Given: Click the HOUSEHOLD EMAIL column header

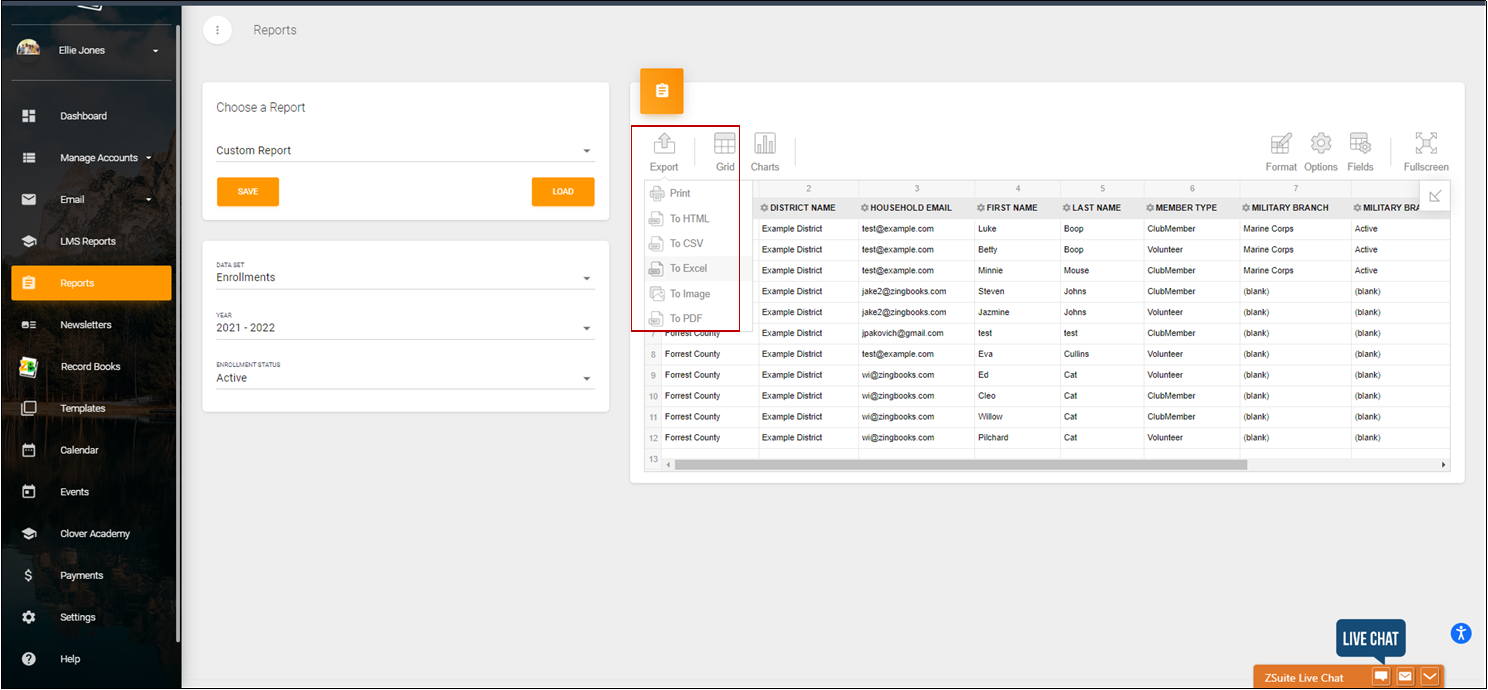Looking at the screenshot, I should tap(916, 208).
